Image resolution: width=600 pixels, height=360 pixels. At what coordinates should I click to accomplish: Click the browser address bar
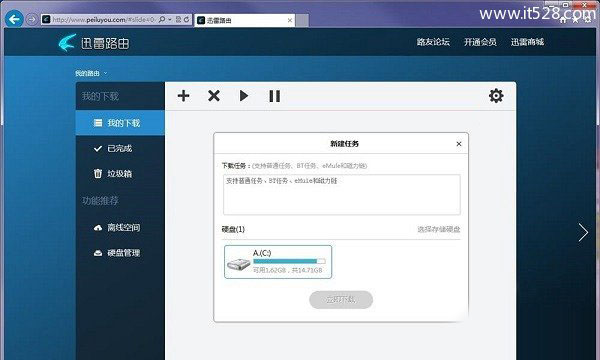pyautogui.click(x=103, y=20)
